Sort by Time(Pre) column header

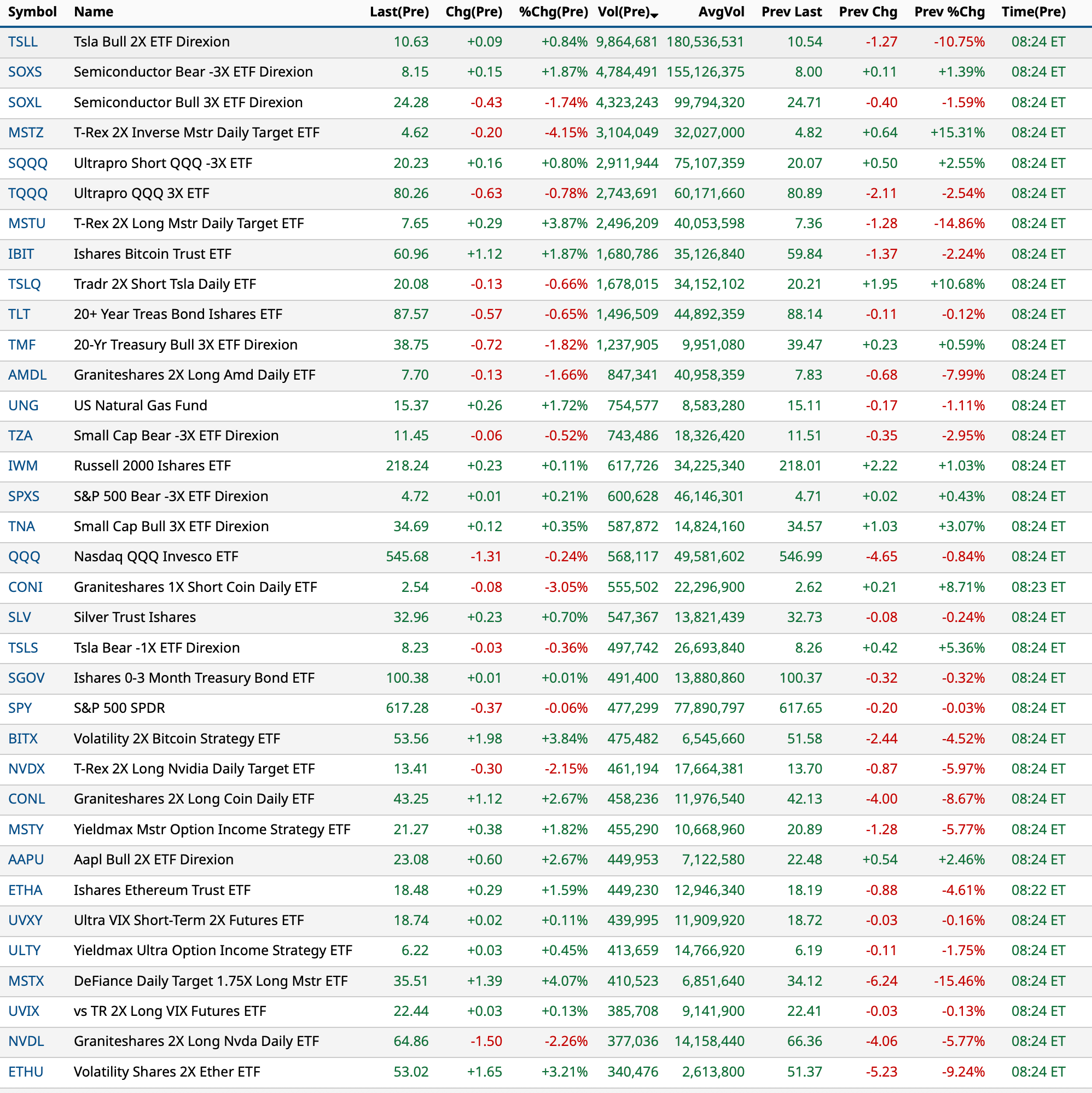(x=1033, y=12)
